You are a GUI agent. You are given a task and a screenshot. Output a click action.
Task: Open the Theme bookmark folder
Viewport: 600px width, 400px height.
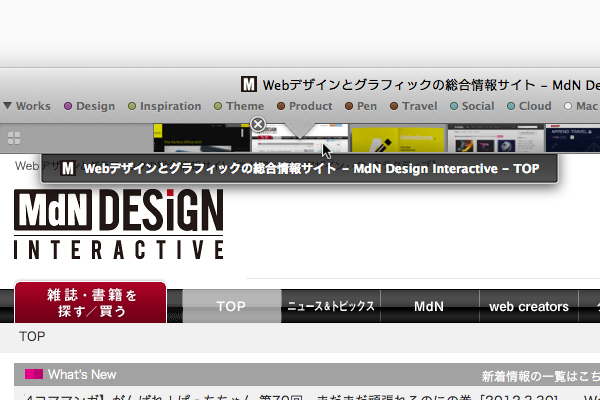click(239, 106)
